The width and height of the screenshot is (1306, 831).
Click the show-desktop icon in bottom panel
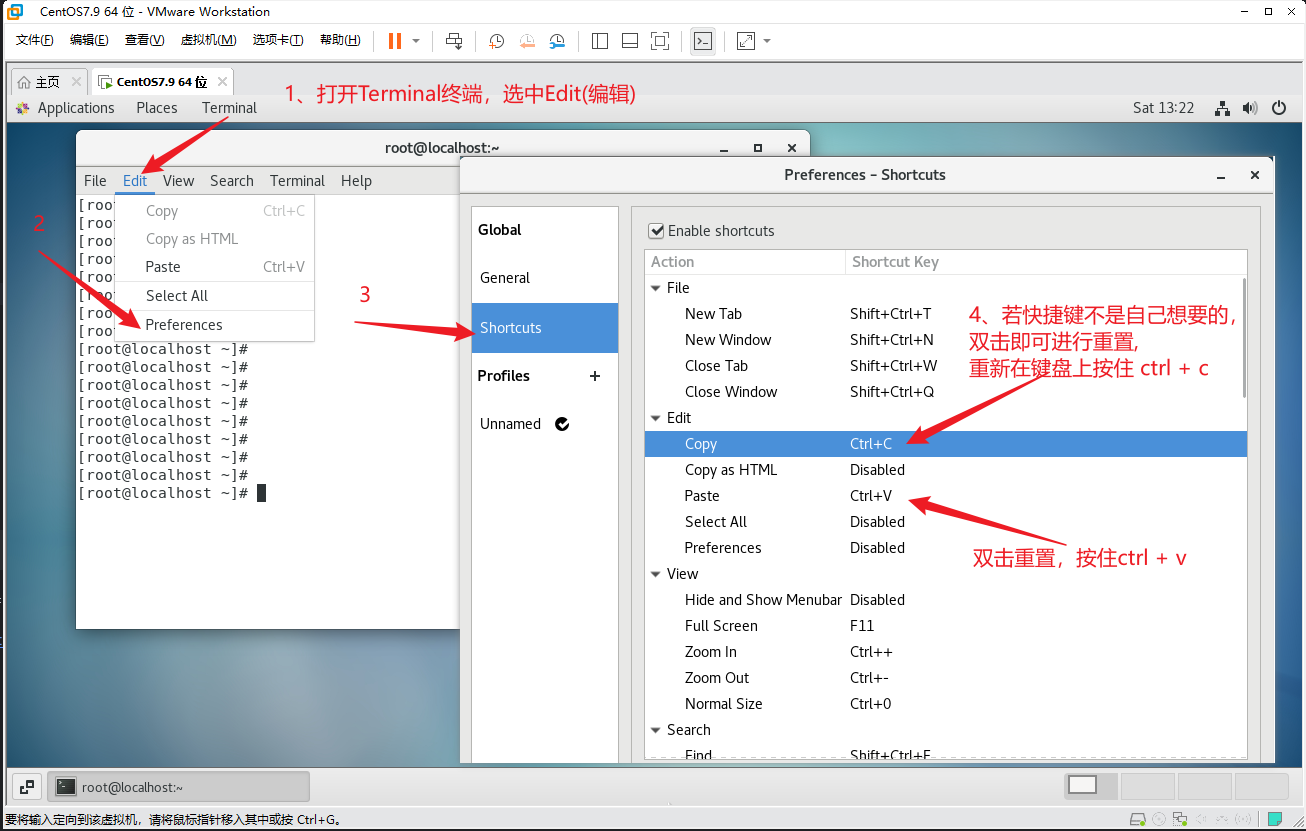pos(27,787)
